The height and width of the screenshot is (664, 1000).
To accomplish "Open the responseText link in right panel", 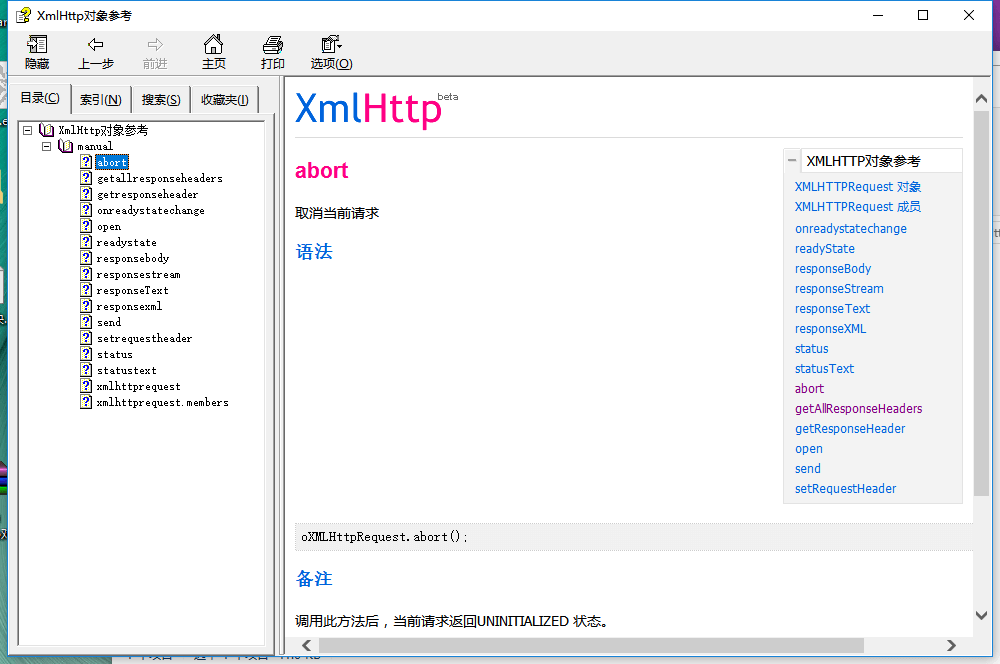I will tap(832, 308).
